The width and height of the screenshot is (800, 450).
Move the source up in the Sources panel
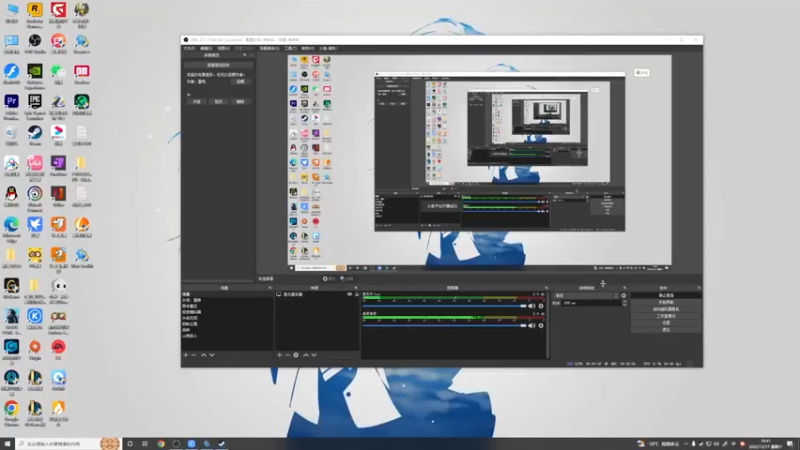tap(306, 355)
